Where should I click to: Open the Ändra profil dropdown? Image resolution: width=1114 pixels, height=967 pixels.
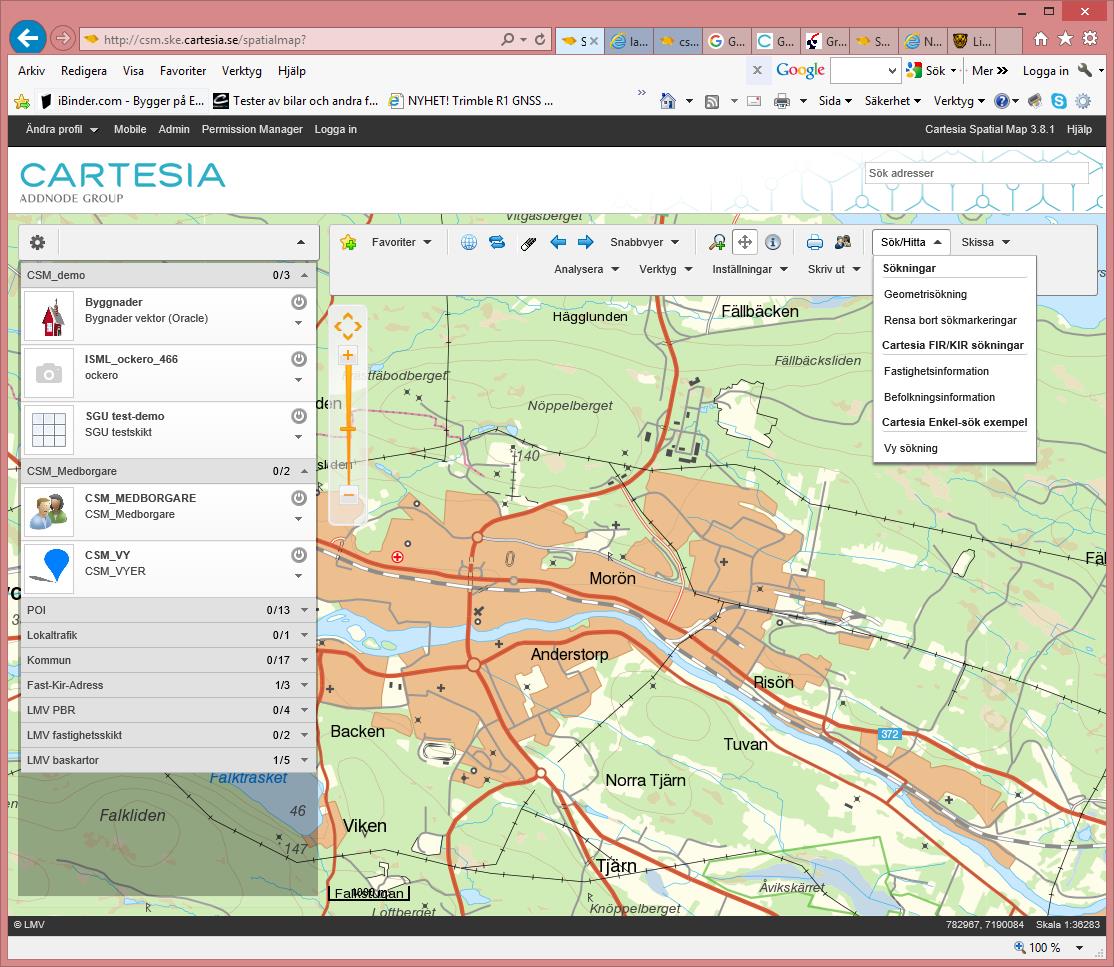pyautogui.click(x=62, y=129)
